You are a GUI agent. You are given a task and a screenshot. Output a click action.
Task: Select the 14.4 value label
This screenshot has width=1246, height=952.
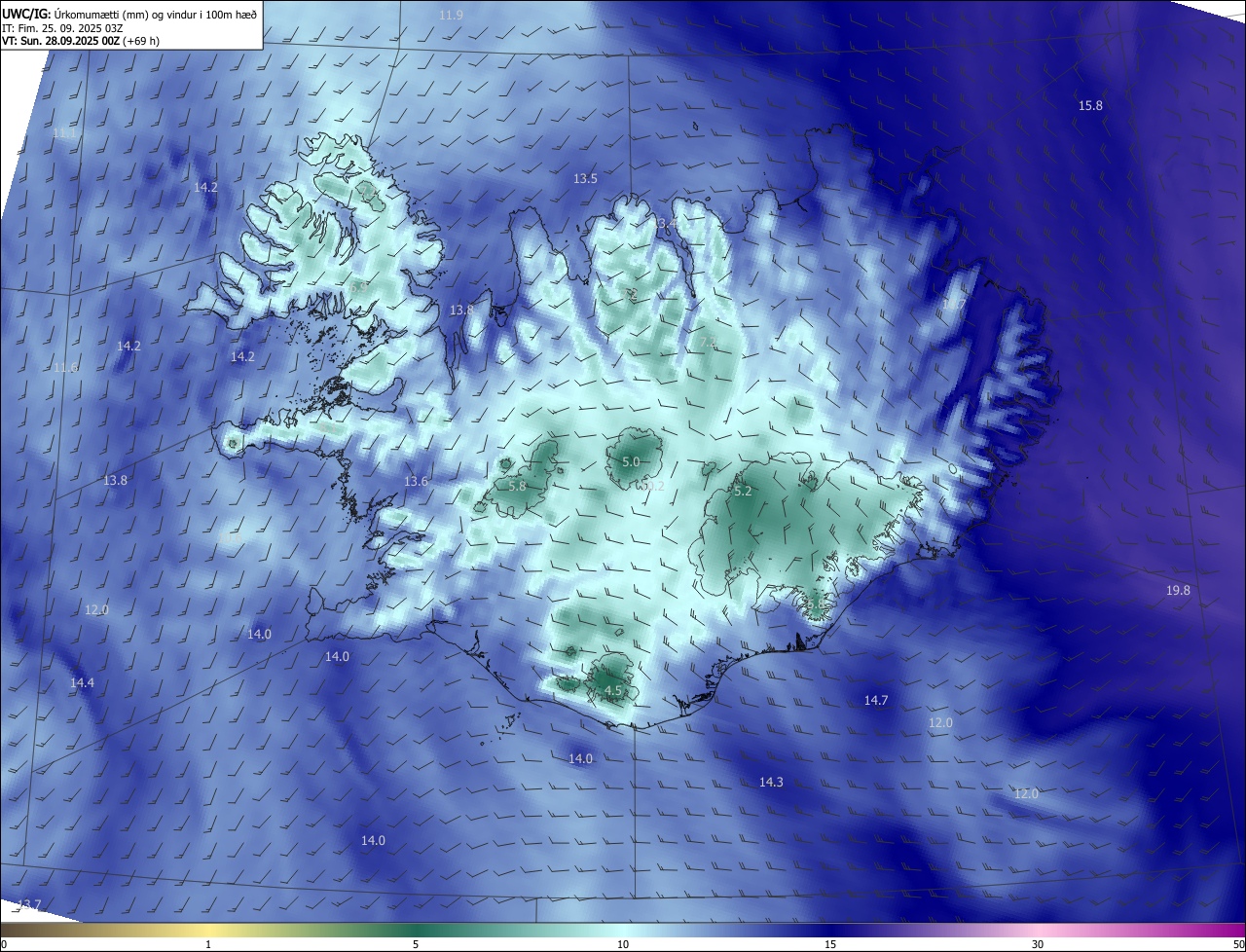coord(82,683)
